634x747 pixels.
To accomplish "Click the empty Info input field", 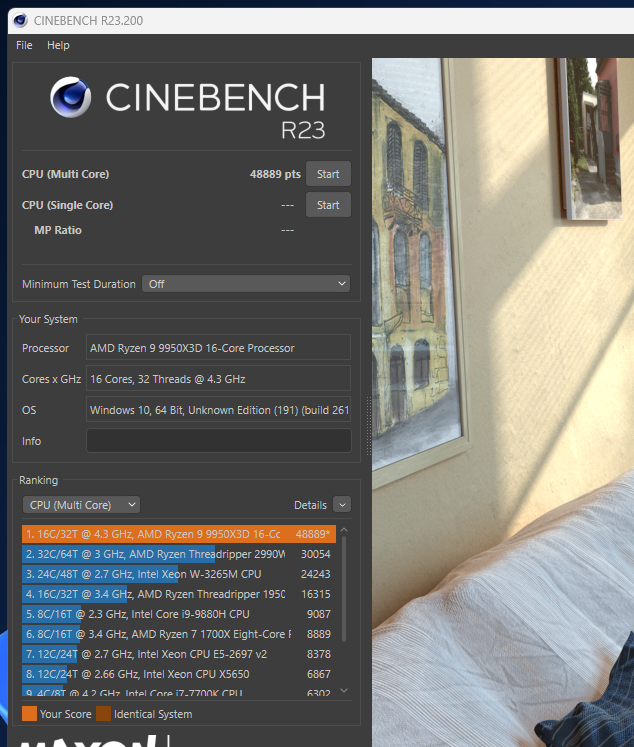I will point(218,441).
